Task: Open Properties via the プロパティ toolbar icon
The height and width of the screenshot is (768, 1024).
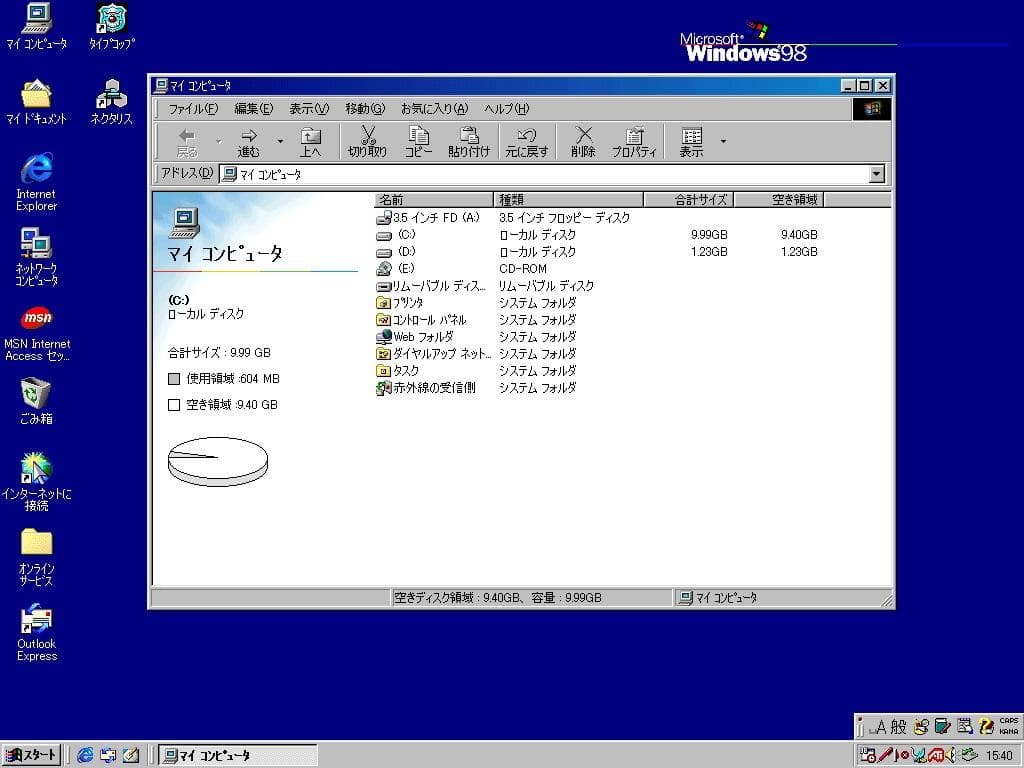Action: click(634, 140)
